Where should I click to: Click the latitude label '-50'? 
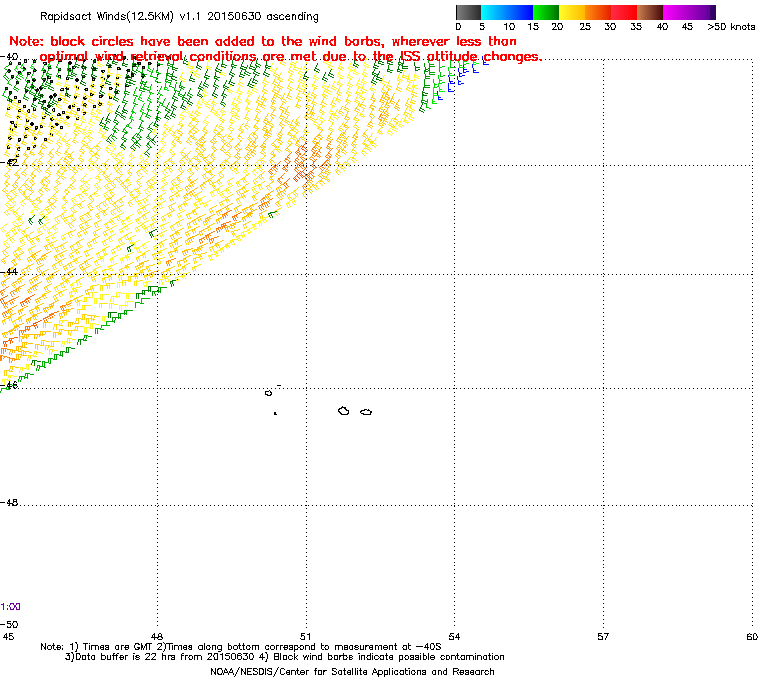[9, 624]
